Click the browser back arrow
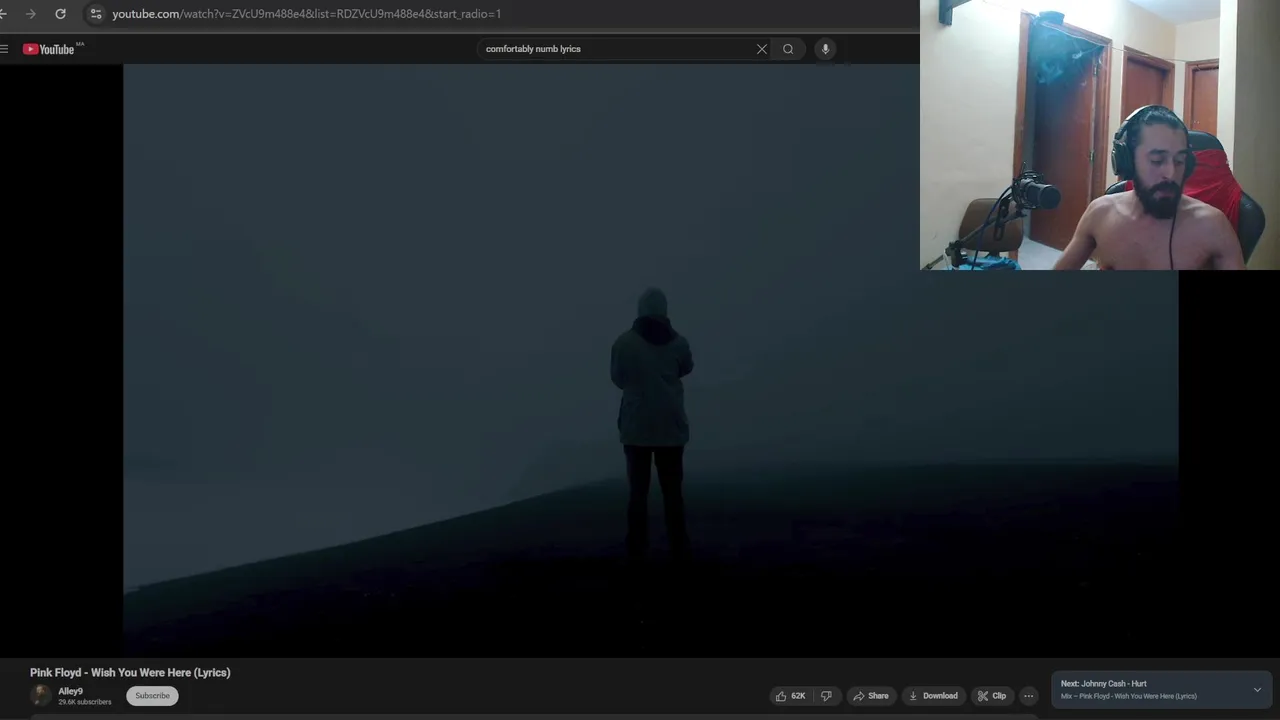Viewport: 1280px width, 720px height. tap(4, 14)
